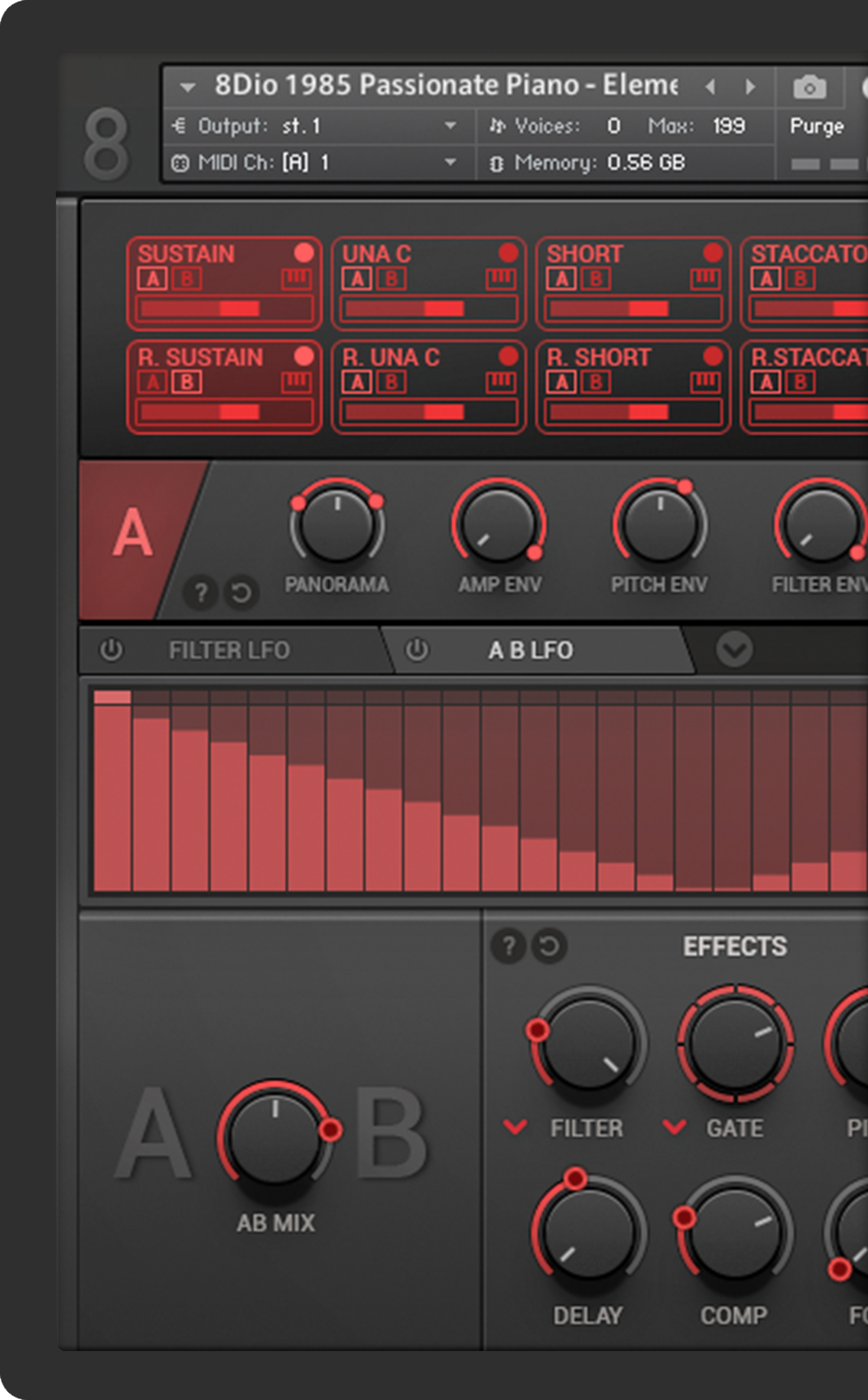Select the A B LFO tab
Screen dimensions: 868x1400
point(531,650)
